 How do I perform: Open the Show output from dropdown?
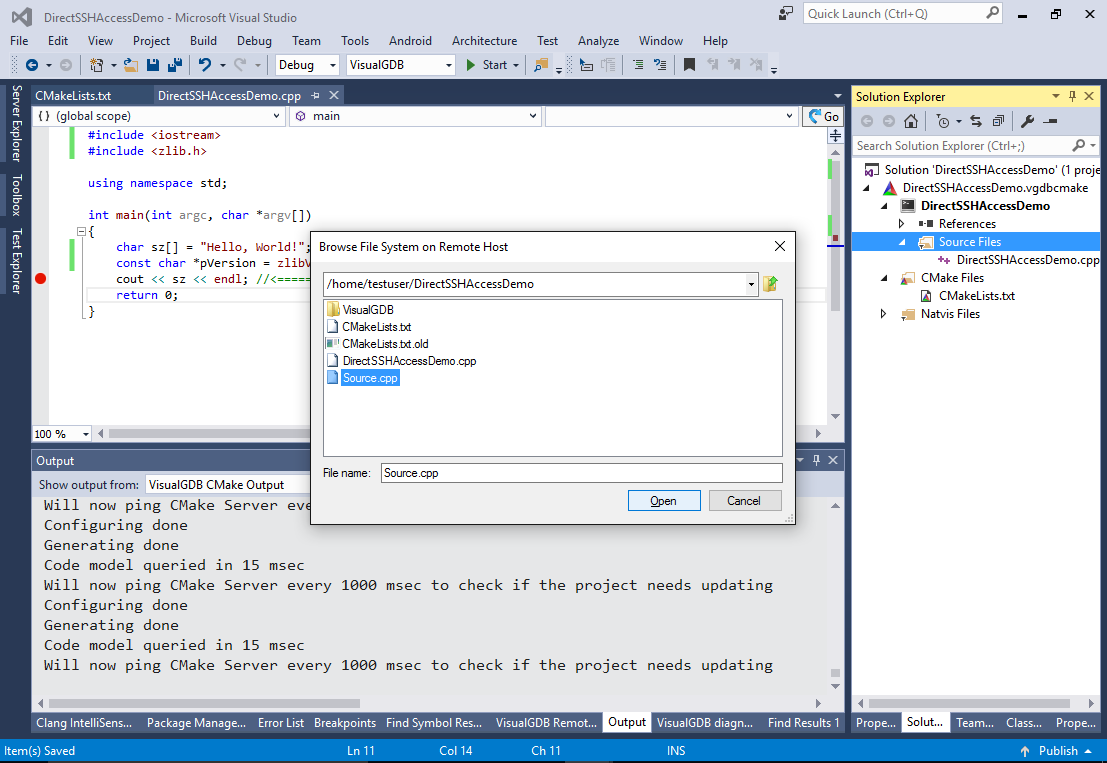pyautogui.click(x=227, y=485)
